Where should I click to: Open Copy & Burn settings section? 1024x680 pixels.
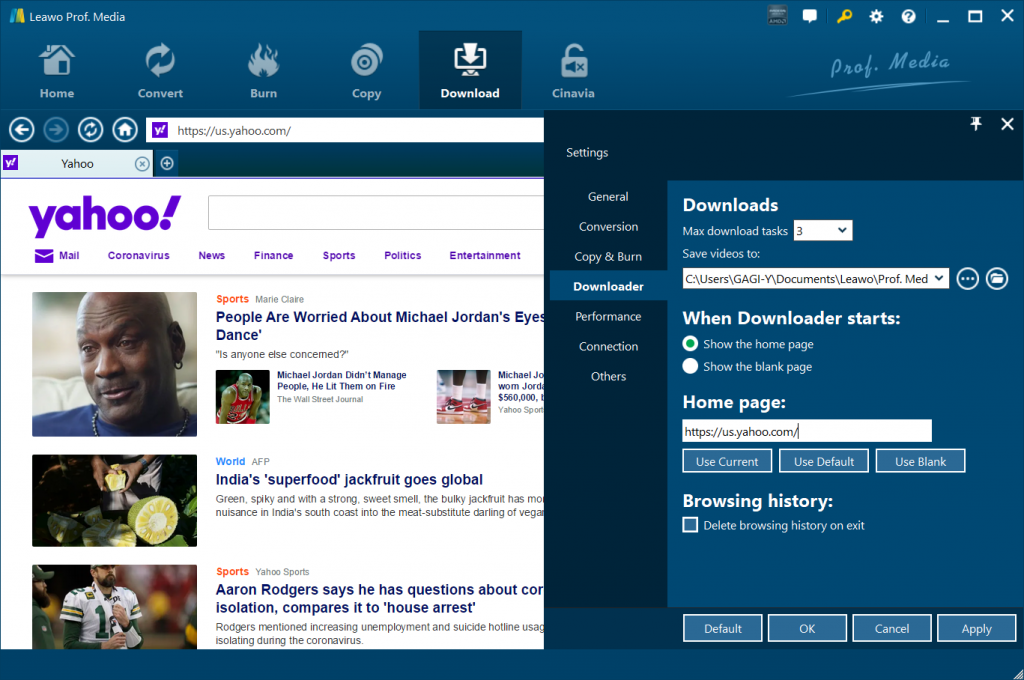[x=608, y=257]
